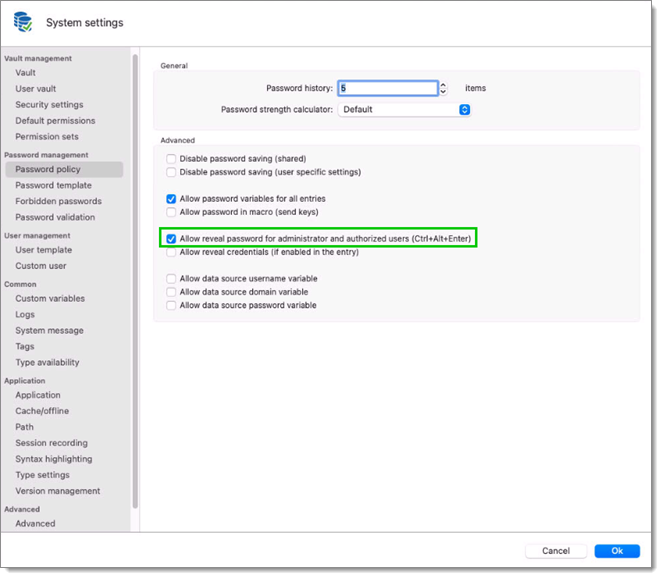The height and width of the screenshot is (578, 662).
Task: Open Password validation settings
Action: [55, 217]
